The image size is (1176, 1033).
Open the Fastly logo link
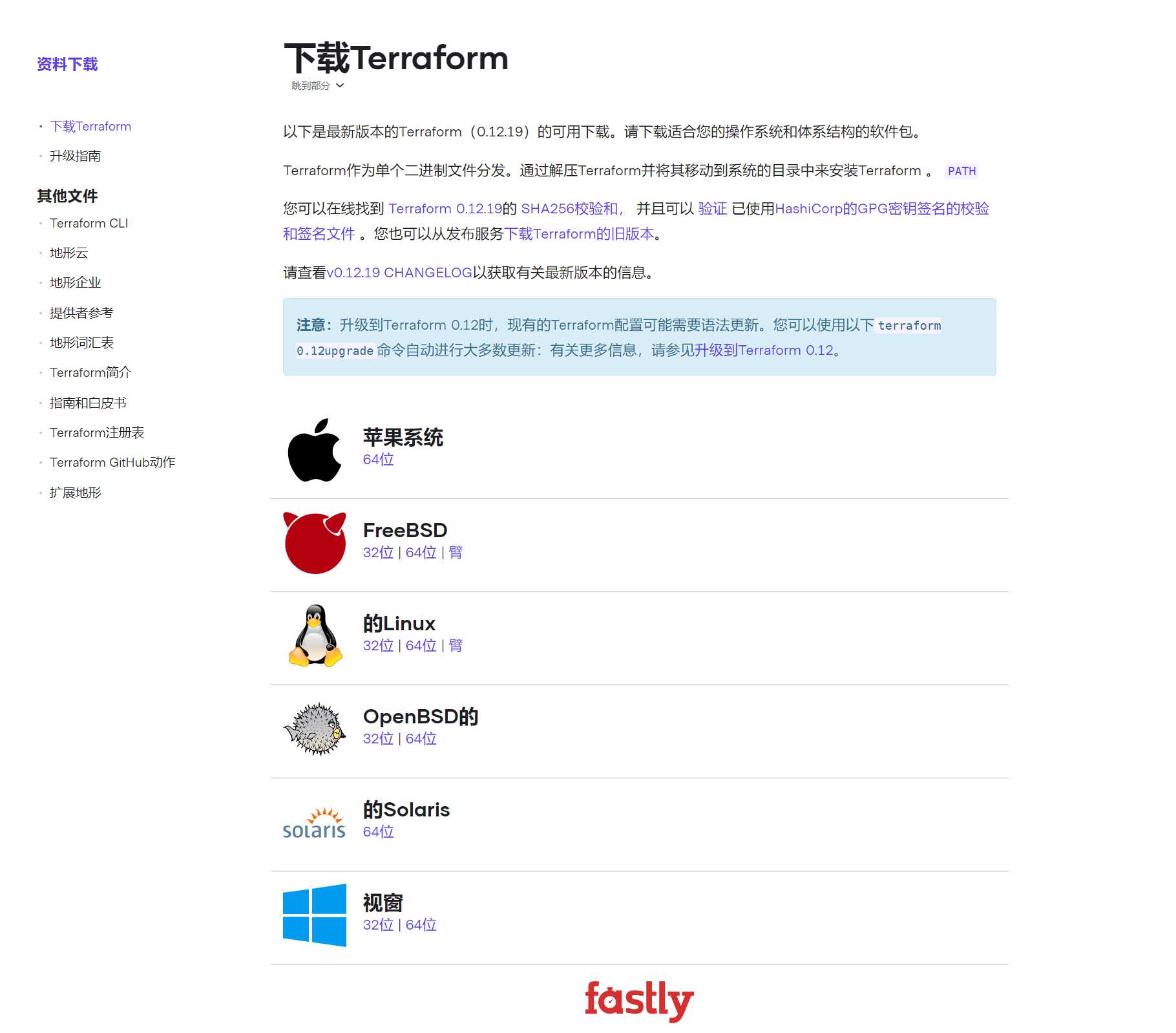click(639, 1001)
